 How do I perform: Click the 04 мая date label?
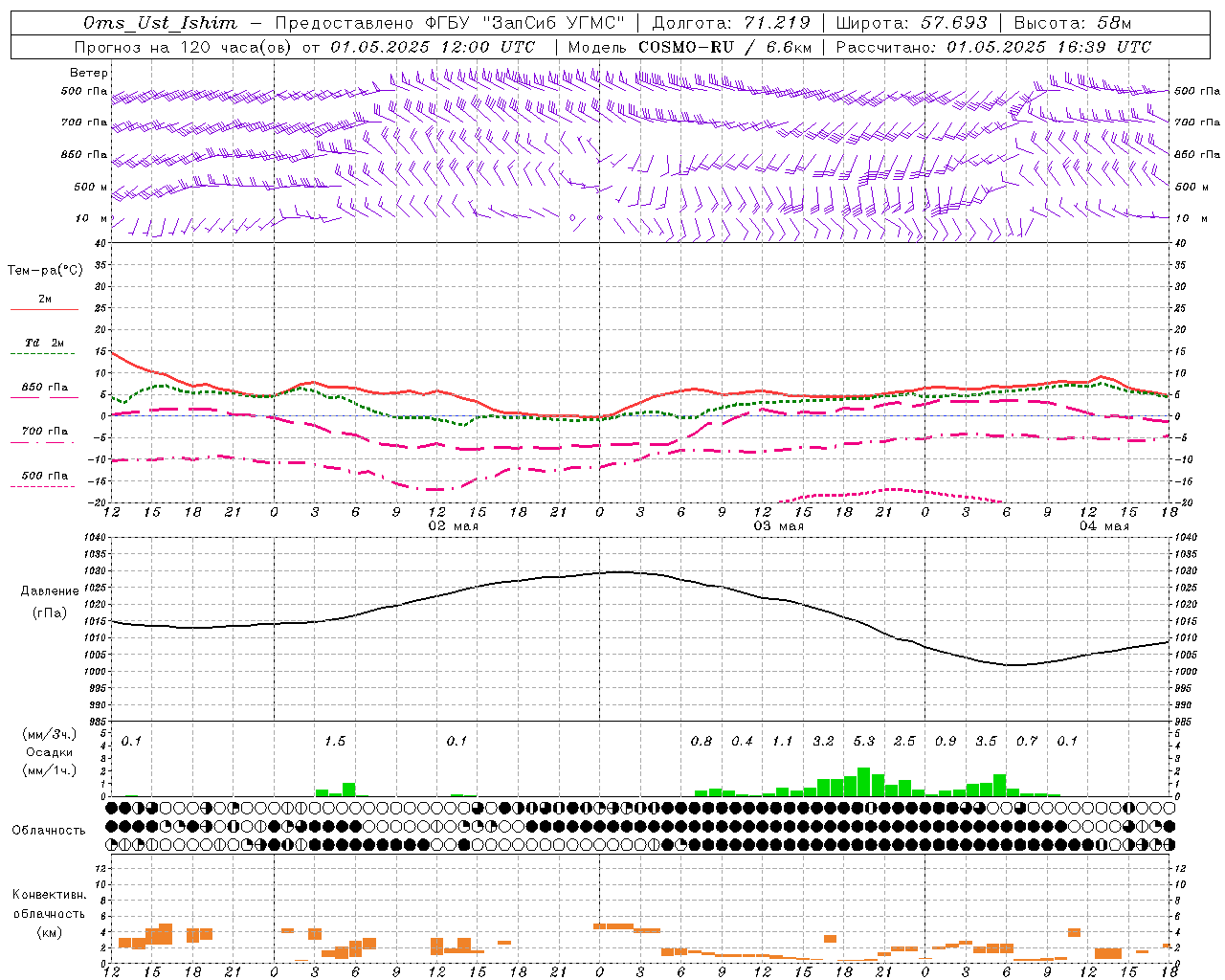point(1103,526)
